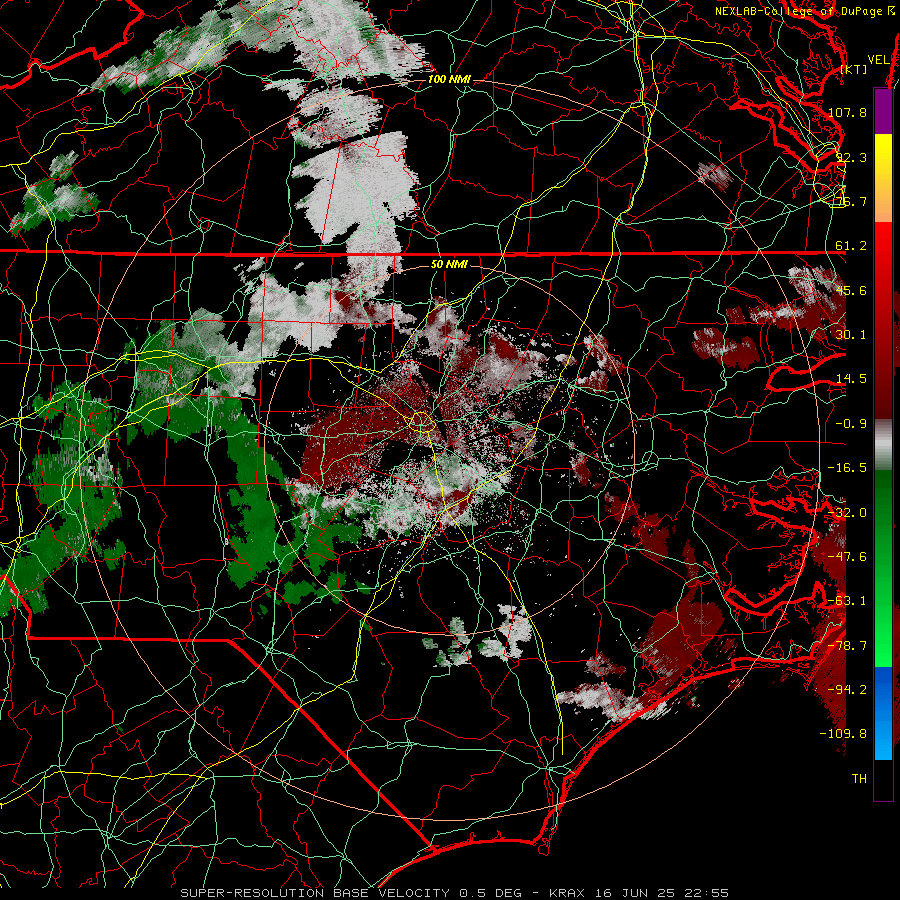Click the -78.7 velocity scale value
Screen dimensions: 900x900
(x=847, y=646)
